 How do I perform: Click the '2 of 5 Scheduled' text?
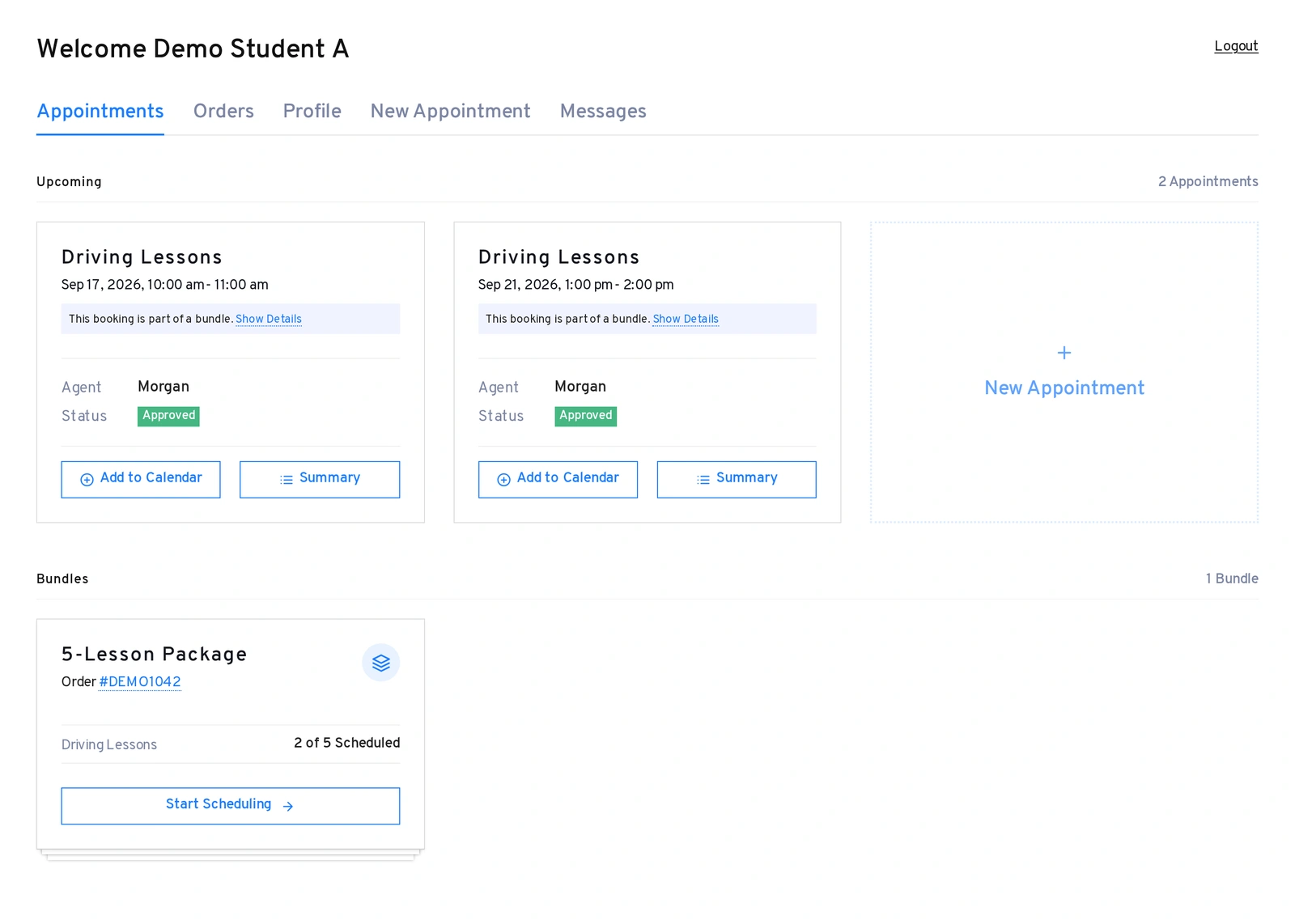[346, 743]
